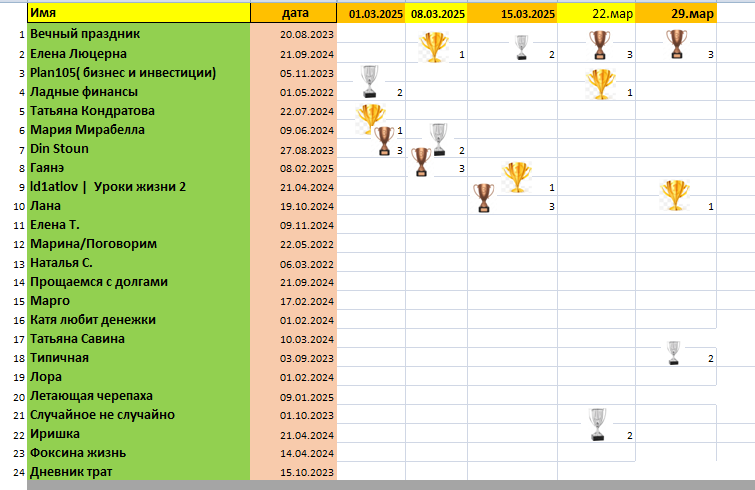Select the 01.03.2025 column header

(371, 13)
